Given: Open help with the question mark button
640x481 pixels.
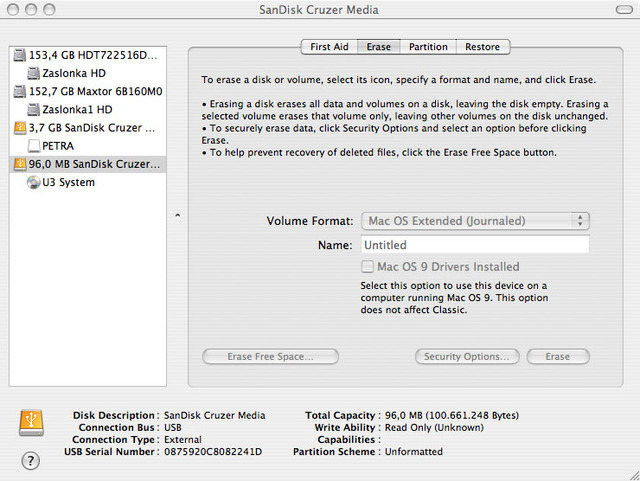Looking at the screenshot, I should (31, 461).
